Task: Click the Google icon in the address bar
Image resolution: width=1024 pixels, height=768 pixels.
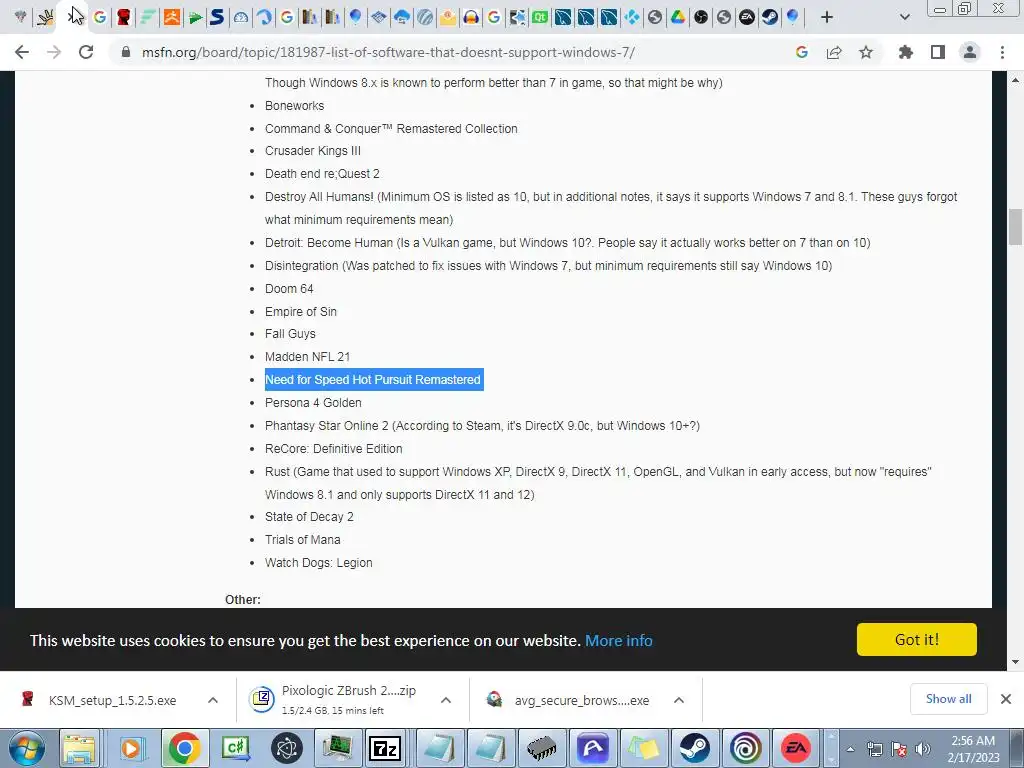Action: click(x=801, y=52)
